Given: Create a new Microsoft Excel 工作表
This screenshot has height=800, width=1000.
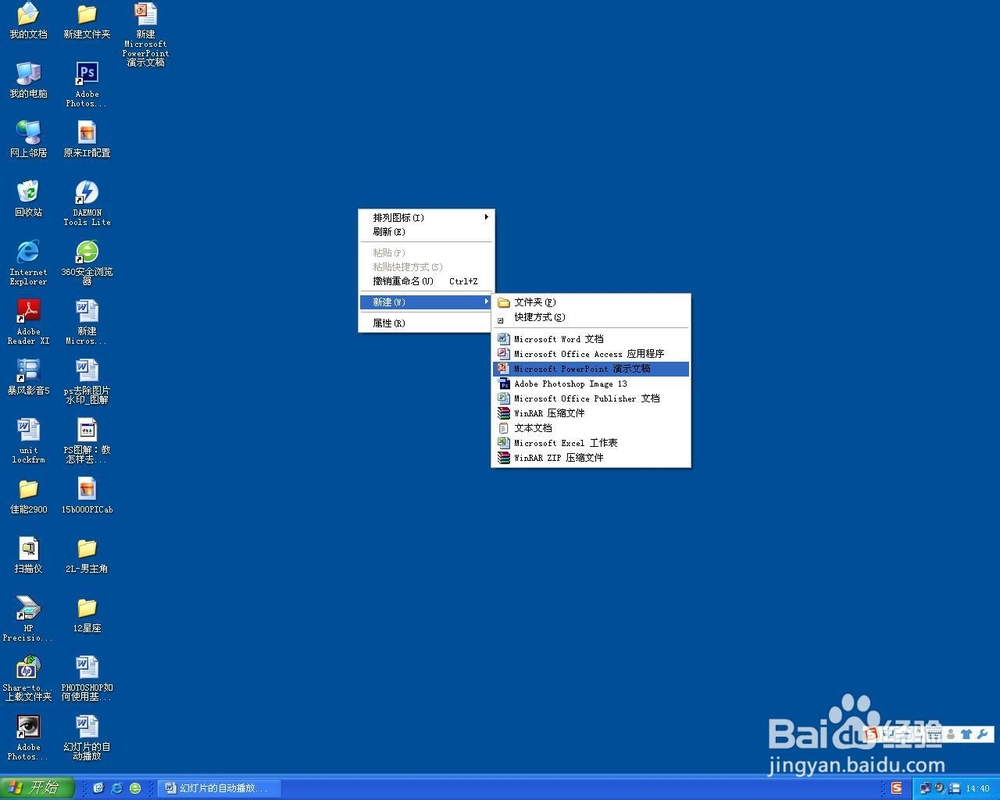Looking at the screenshot, I should [x=591, y=443].
